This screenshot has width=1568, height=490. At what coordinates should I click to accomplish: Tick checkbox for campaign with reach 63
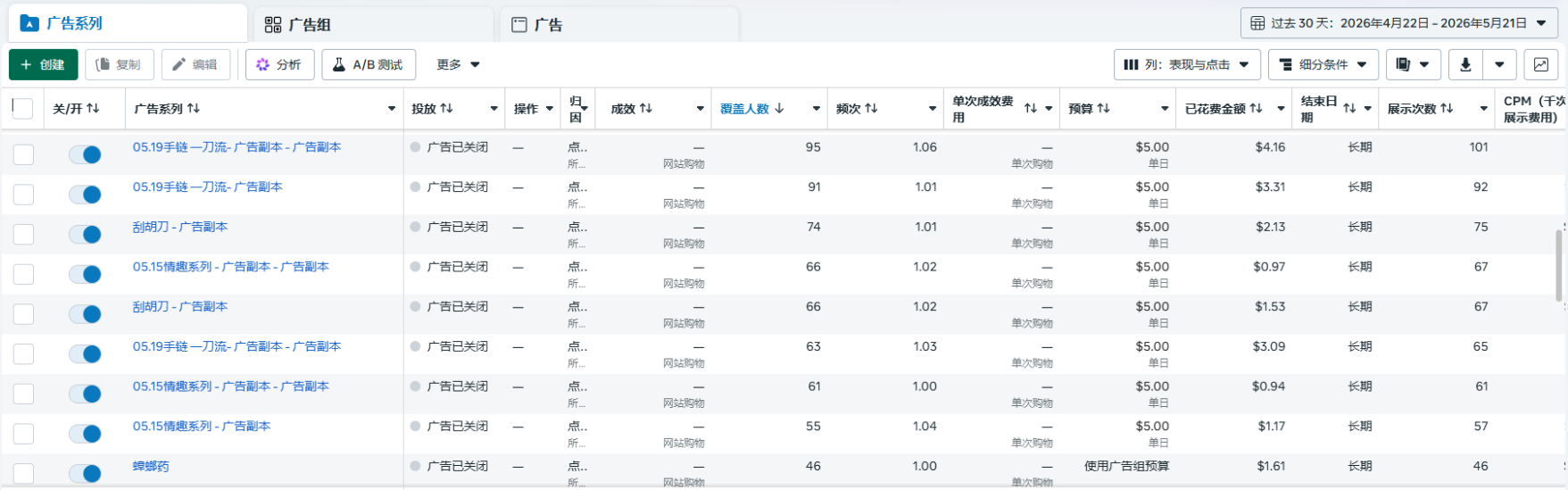pos(23,354)
